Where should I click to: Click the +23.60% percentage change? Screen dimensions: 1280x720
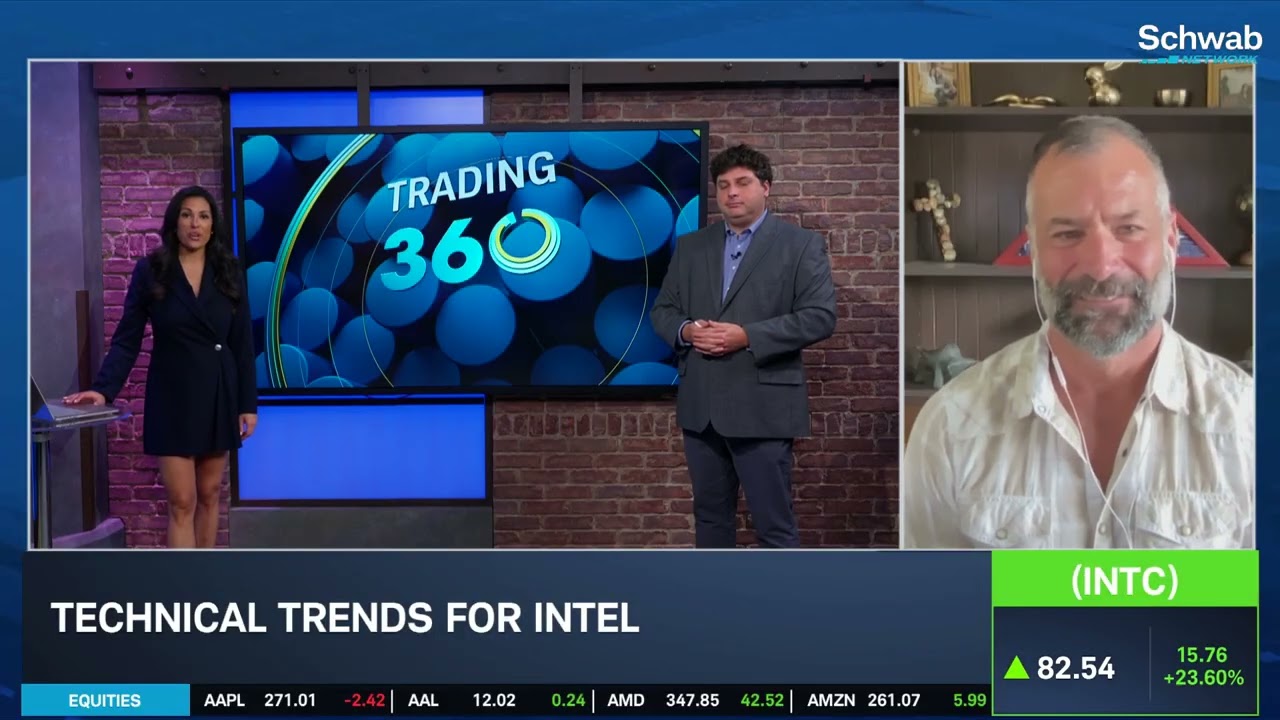pos(1203,678)
